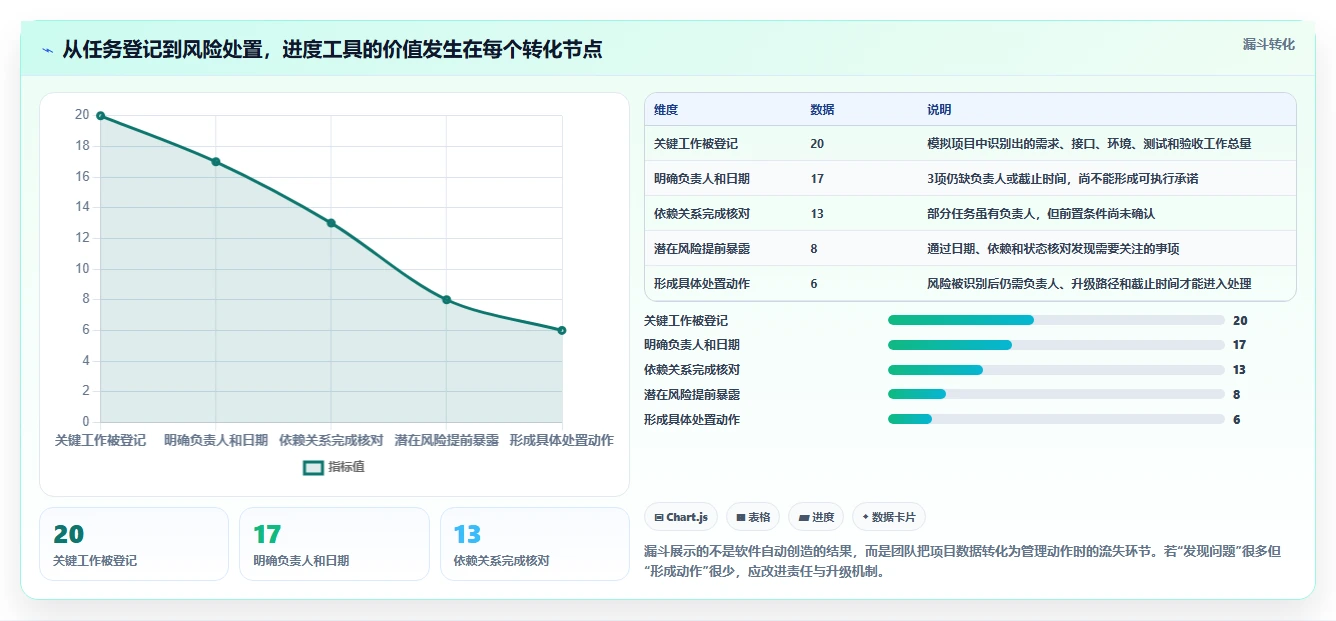Click progress label 潜在风险提前暴露
The width and height of the screenshot is (1336, 621).
(x=692, y=395)
